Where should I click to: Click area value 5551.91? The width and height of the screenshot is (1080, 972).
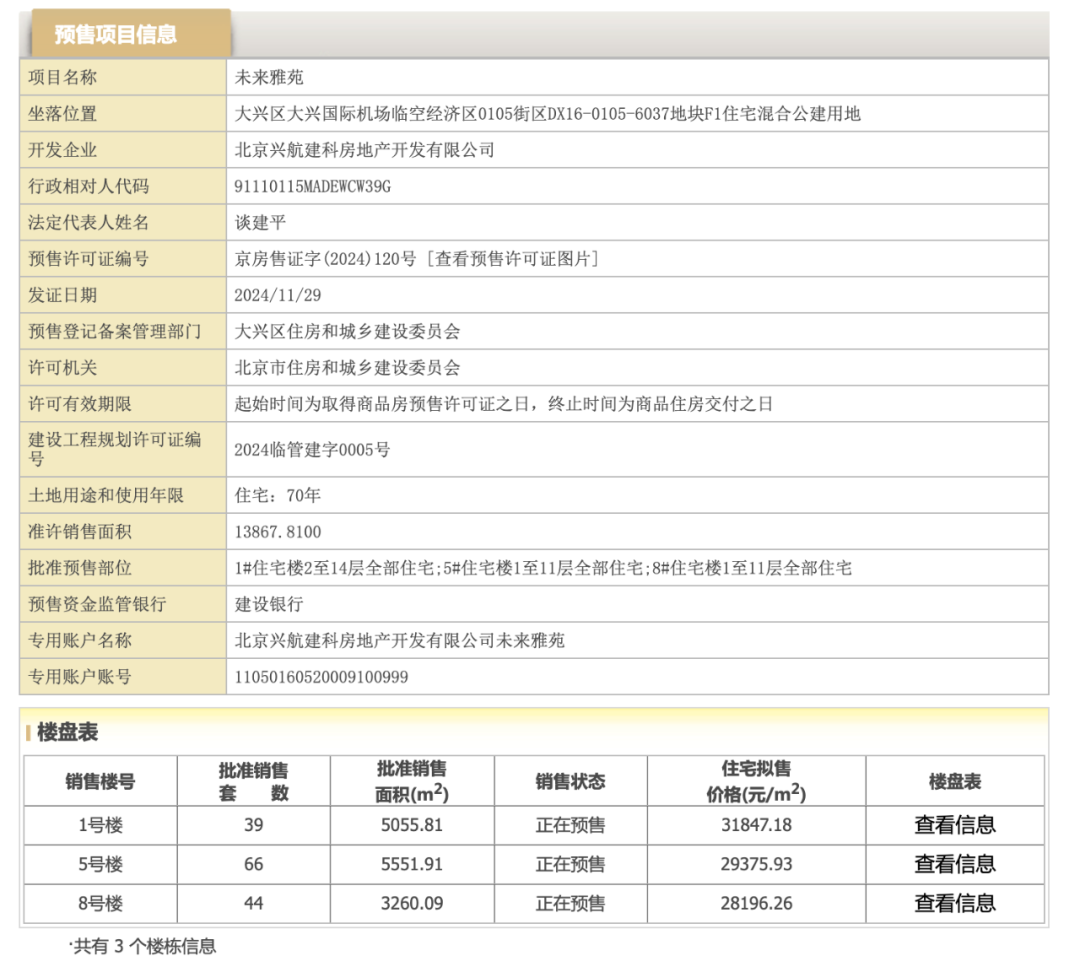point(412,865)
